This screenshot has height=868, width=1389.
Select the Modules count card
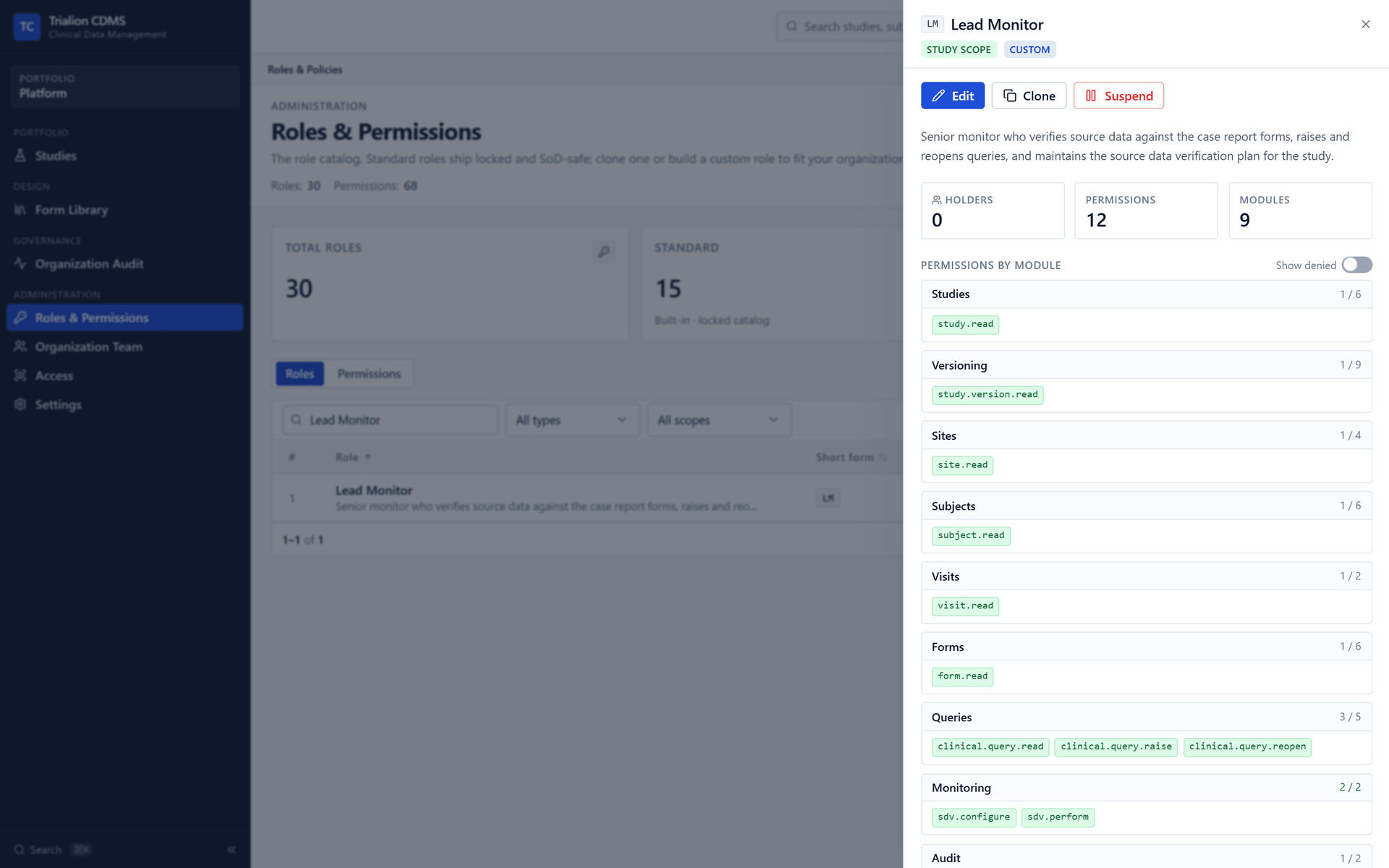(1300, 210)
